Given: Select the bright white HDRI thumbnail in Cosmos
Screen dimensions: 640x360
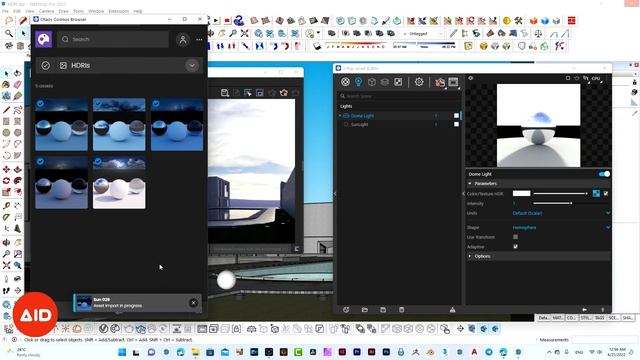Looking at the screenshot, I should [x=119, y=183].
